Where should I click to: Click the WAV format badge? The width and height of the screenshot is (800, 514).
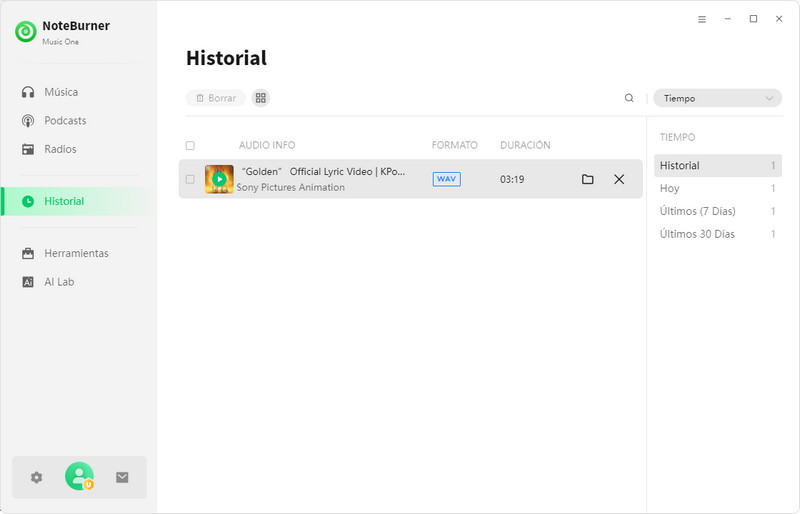click(x=446, y=179)
